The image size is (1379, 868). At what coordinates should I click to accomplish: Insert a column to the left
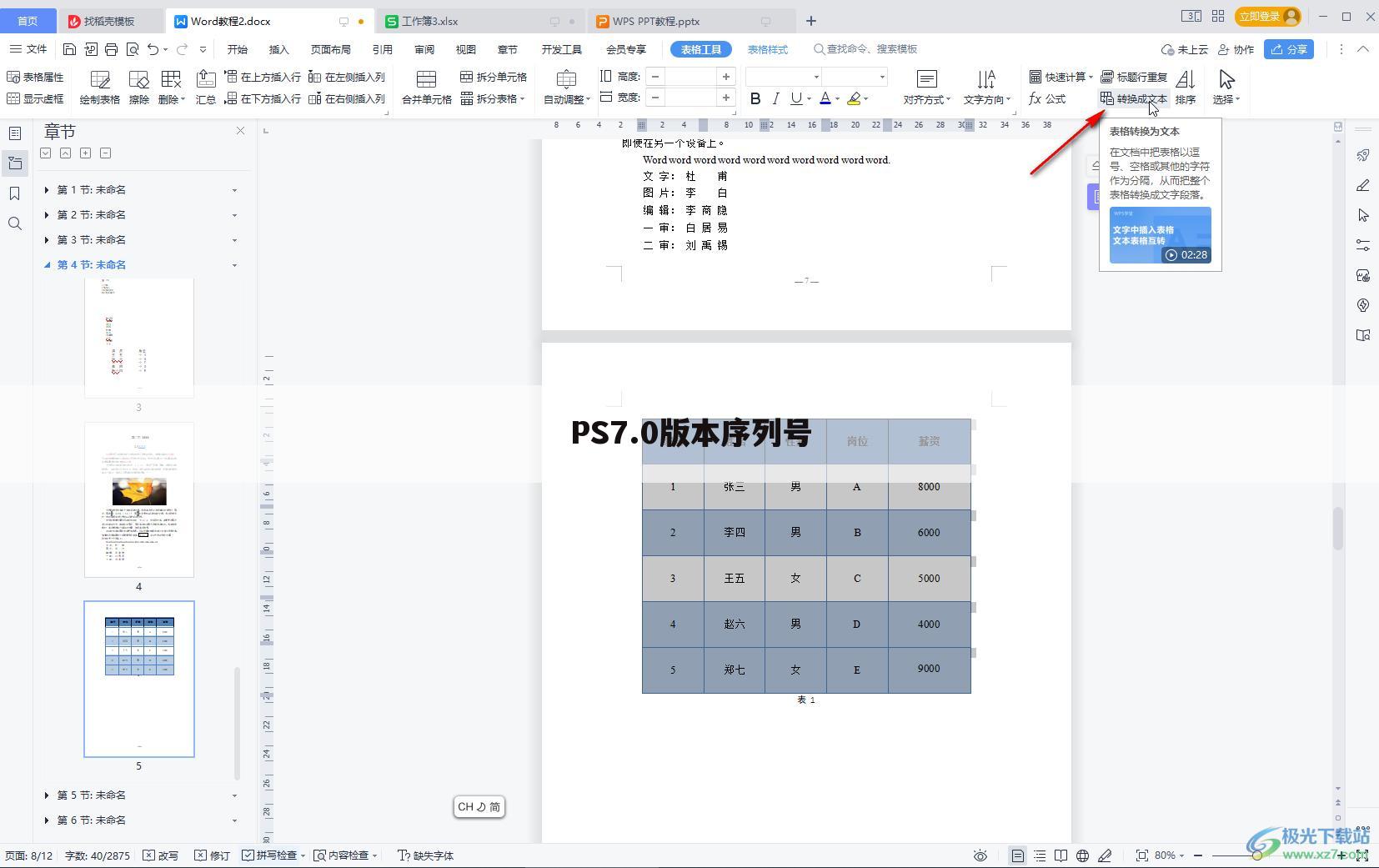coord(347,77)
